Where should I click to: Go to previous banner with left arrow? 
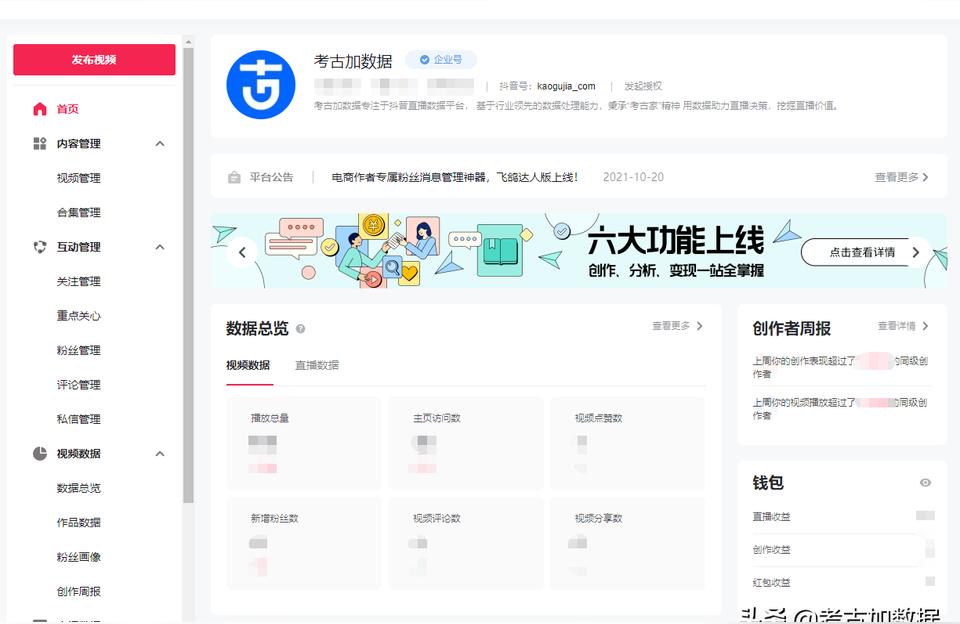242,253
